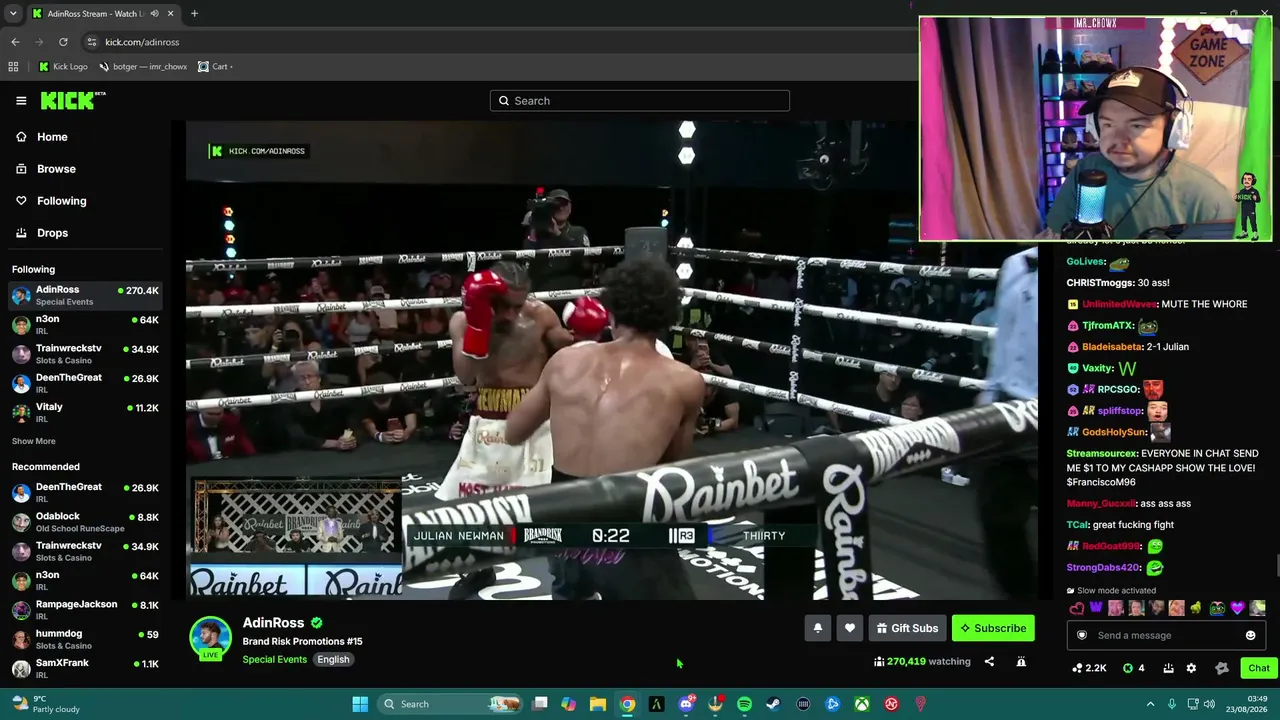The width and height of the screenshot is (1280, 720).
Task: Click the Gift Subs button
Action: [907, 628]
